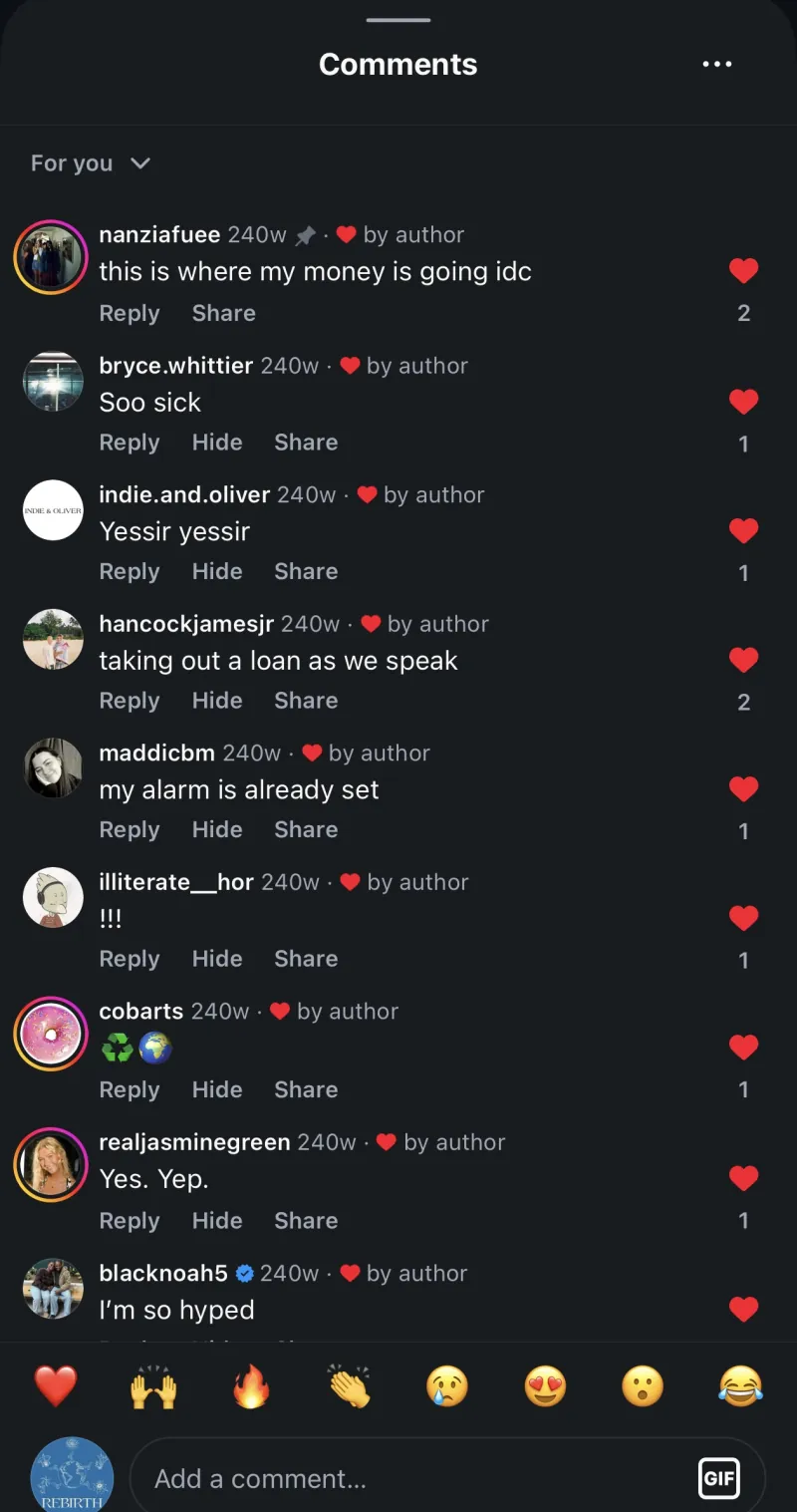The image size is (797, 1512).
Task: Tap the sheet drag handle at top
Action: [x=398, y=19]
